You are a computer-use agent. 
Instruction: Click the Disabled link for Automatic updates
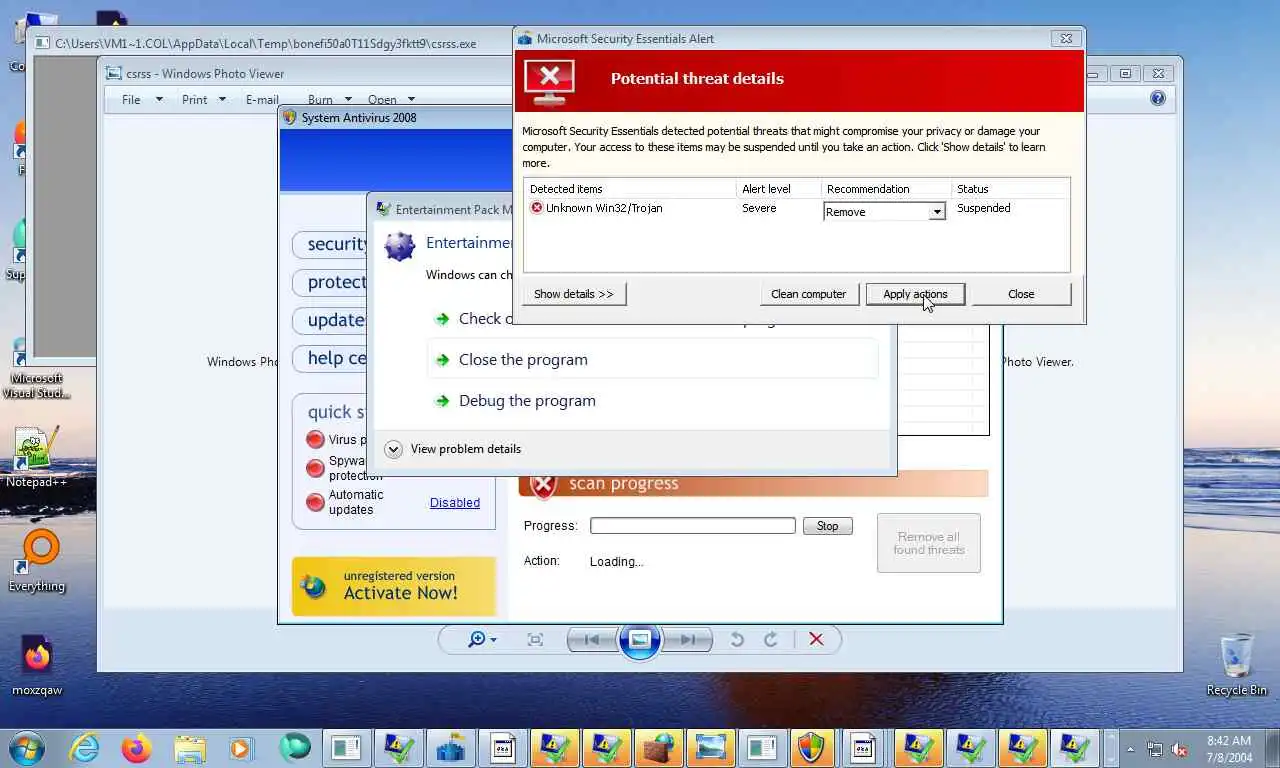tap(455, 503)
